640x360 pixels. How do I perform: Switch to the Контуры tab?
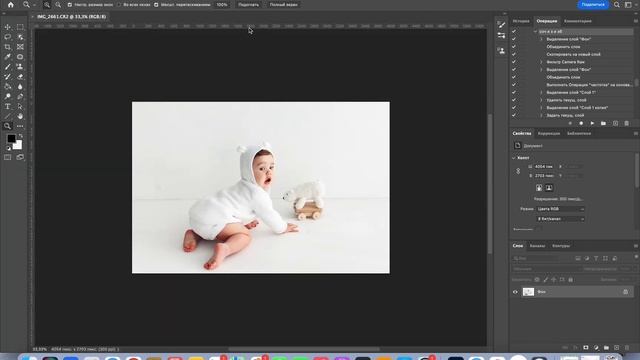coord(561,246)
